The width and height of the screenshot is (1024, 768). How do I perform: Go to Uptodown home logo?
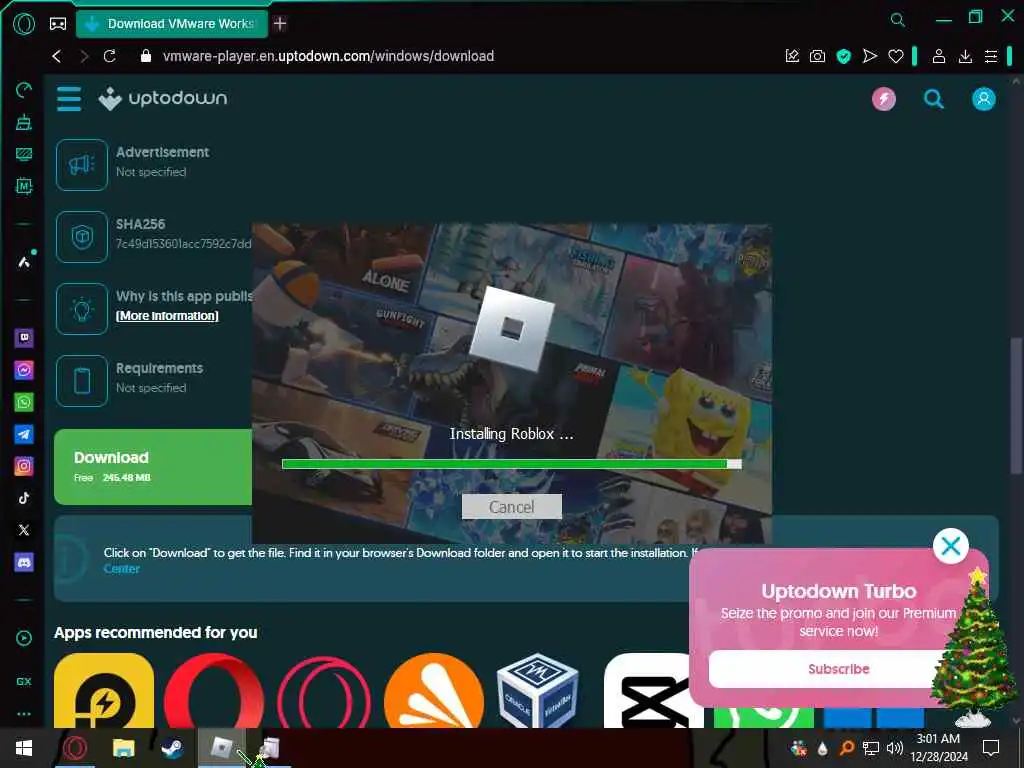163,99
